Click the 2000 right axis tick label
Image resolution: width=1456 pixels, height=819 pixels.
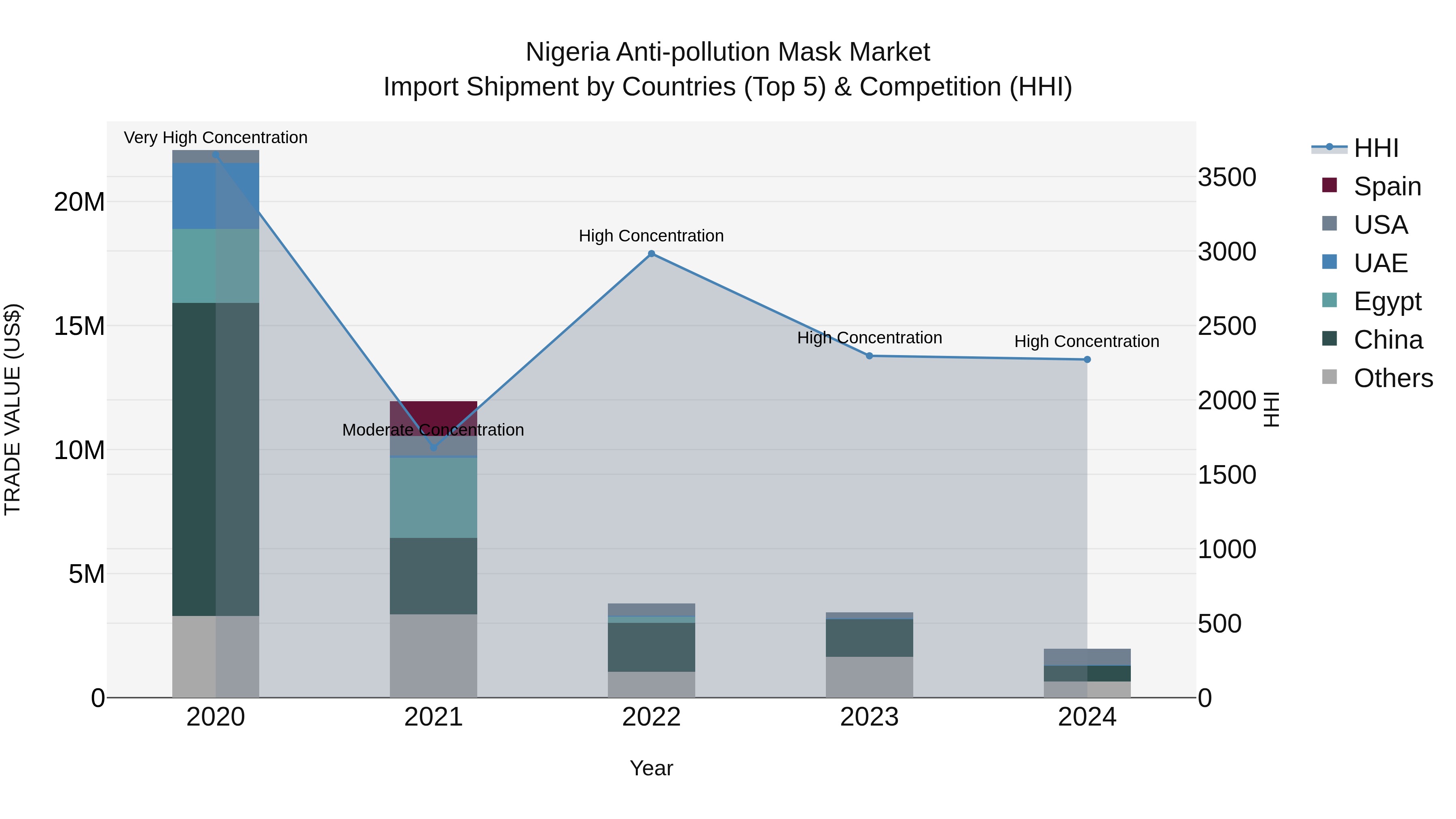[1227, 401]
